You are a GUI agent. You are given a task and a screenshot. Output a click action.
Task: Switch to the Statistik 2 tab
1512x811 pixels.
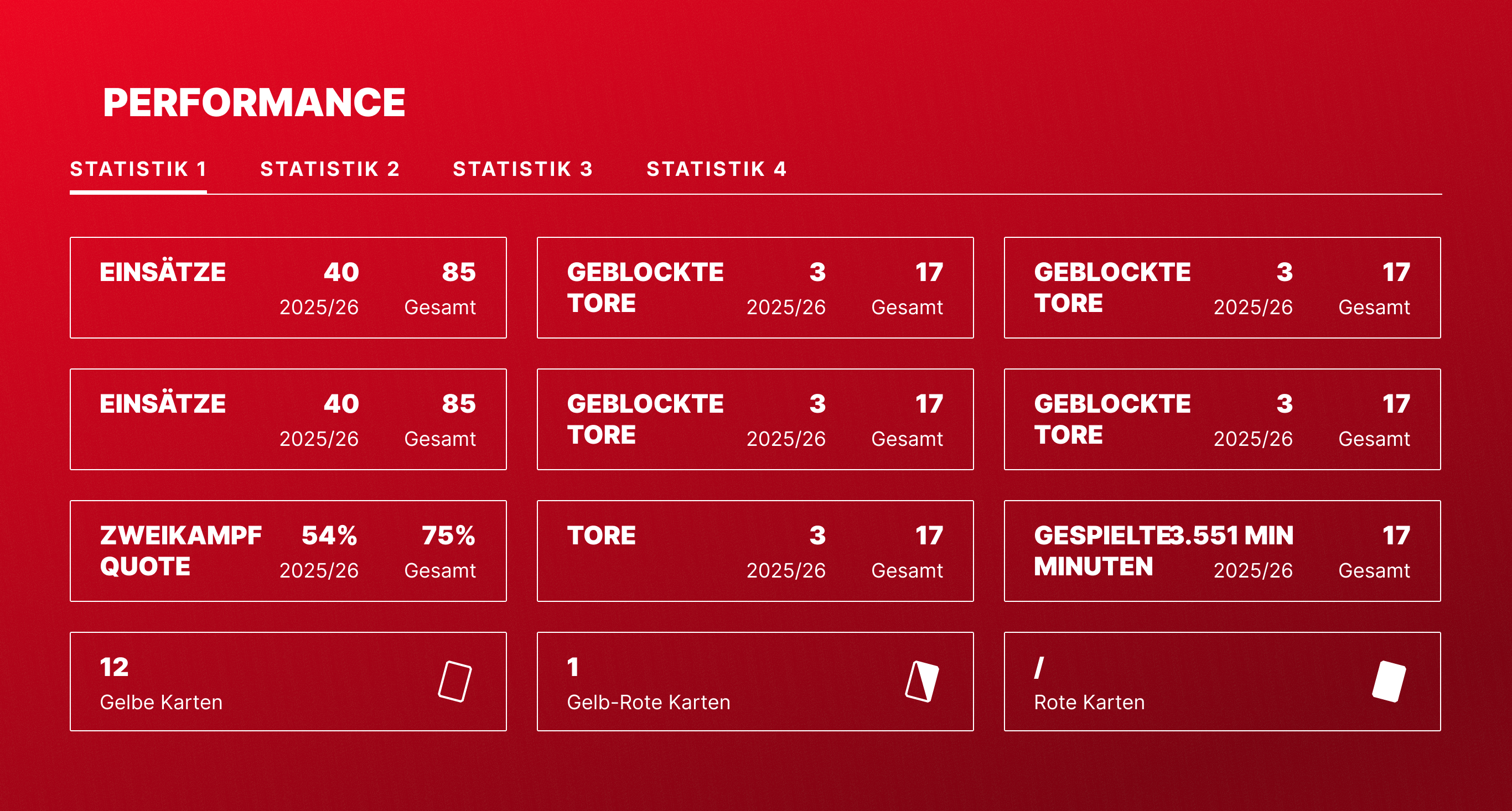(330, 169)
